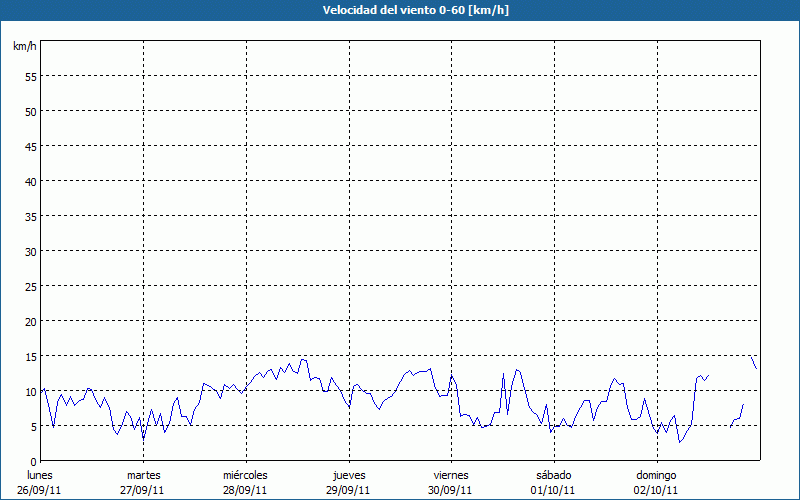Select the 'sábado 01/10/11' date label
Screen dimensions: 800x500
coord(553,482)
